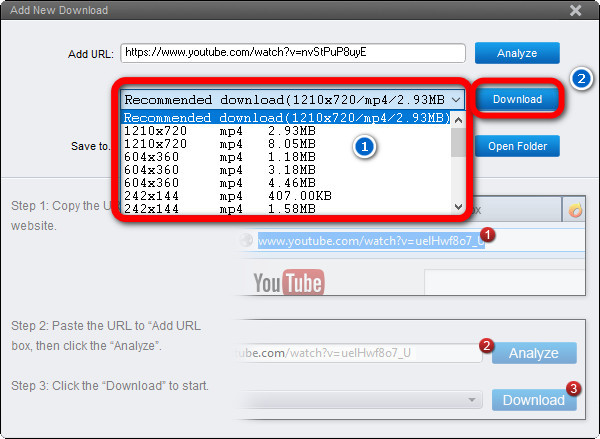600x439 pixels.
Task: Click the Open Folder button
Action: tap(517, 146)
